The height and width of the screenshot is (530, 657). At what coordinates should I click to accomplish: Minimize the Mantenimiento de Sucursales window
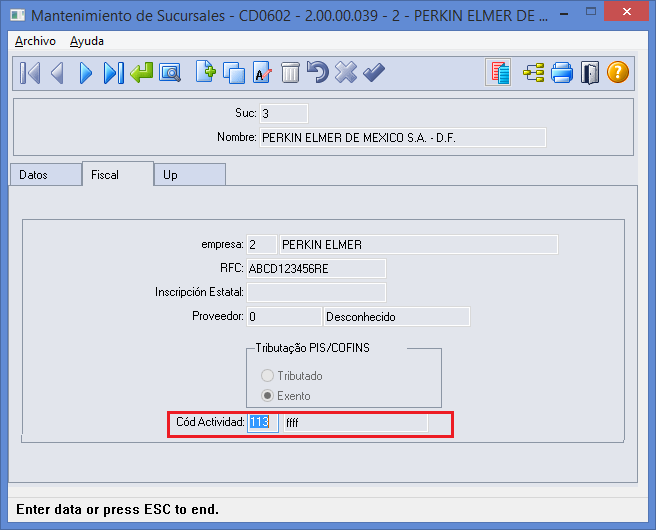point(564,14)
